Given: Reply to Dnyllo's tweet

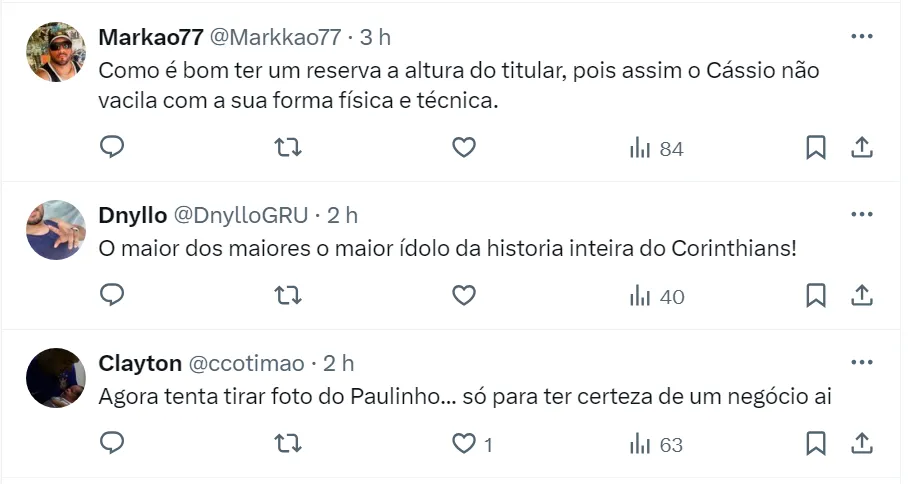Looking at the screenshot, I should click(x=113, y=296).
